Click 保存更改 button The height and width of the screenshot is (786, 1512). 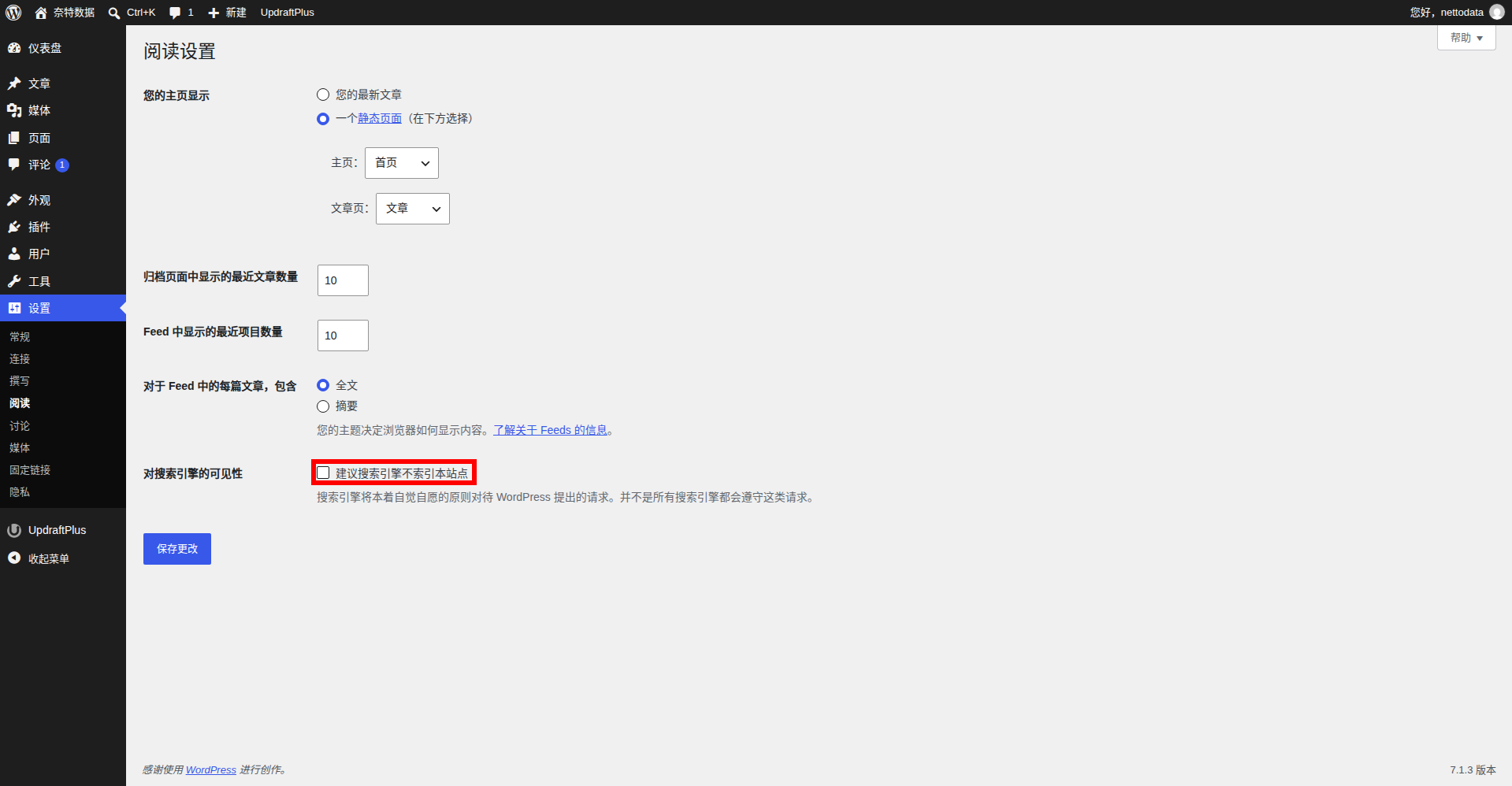[x=177, y=549]
